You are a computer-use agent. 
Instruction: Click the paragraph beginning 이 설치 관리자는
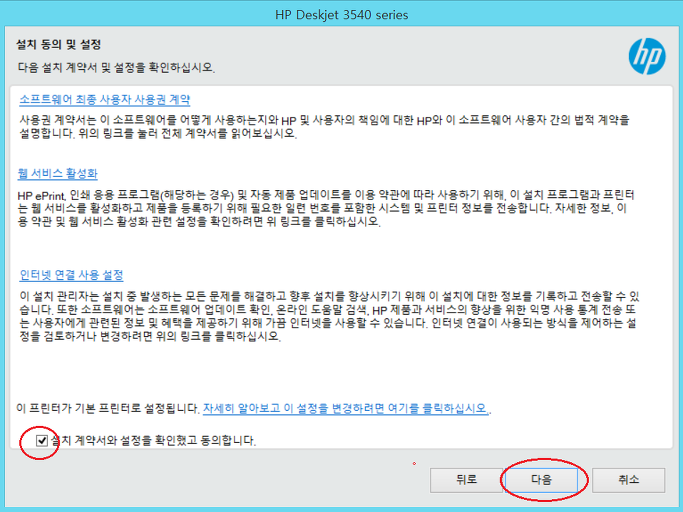(x=329, y=316)
